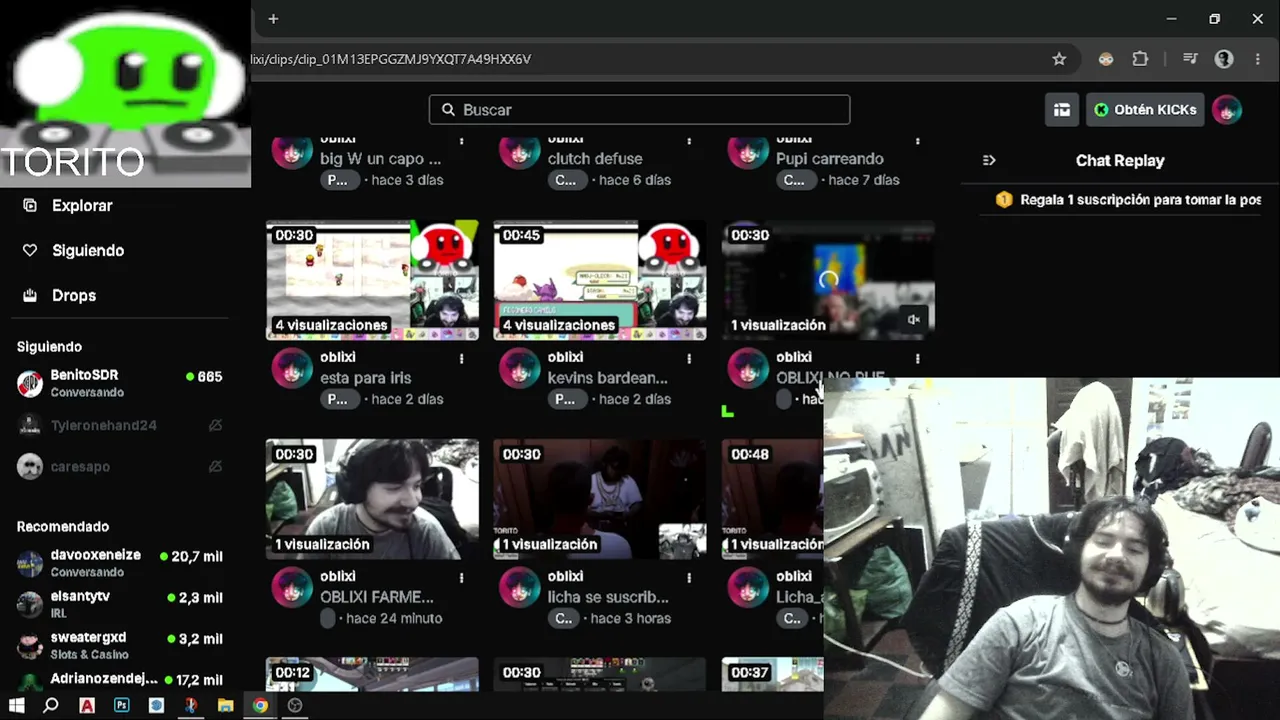Click the monkey-face extension icon

1106,59
